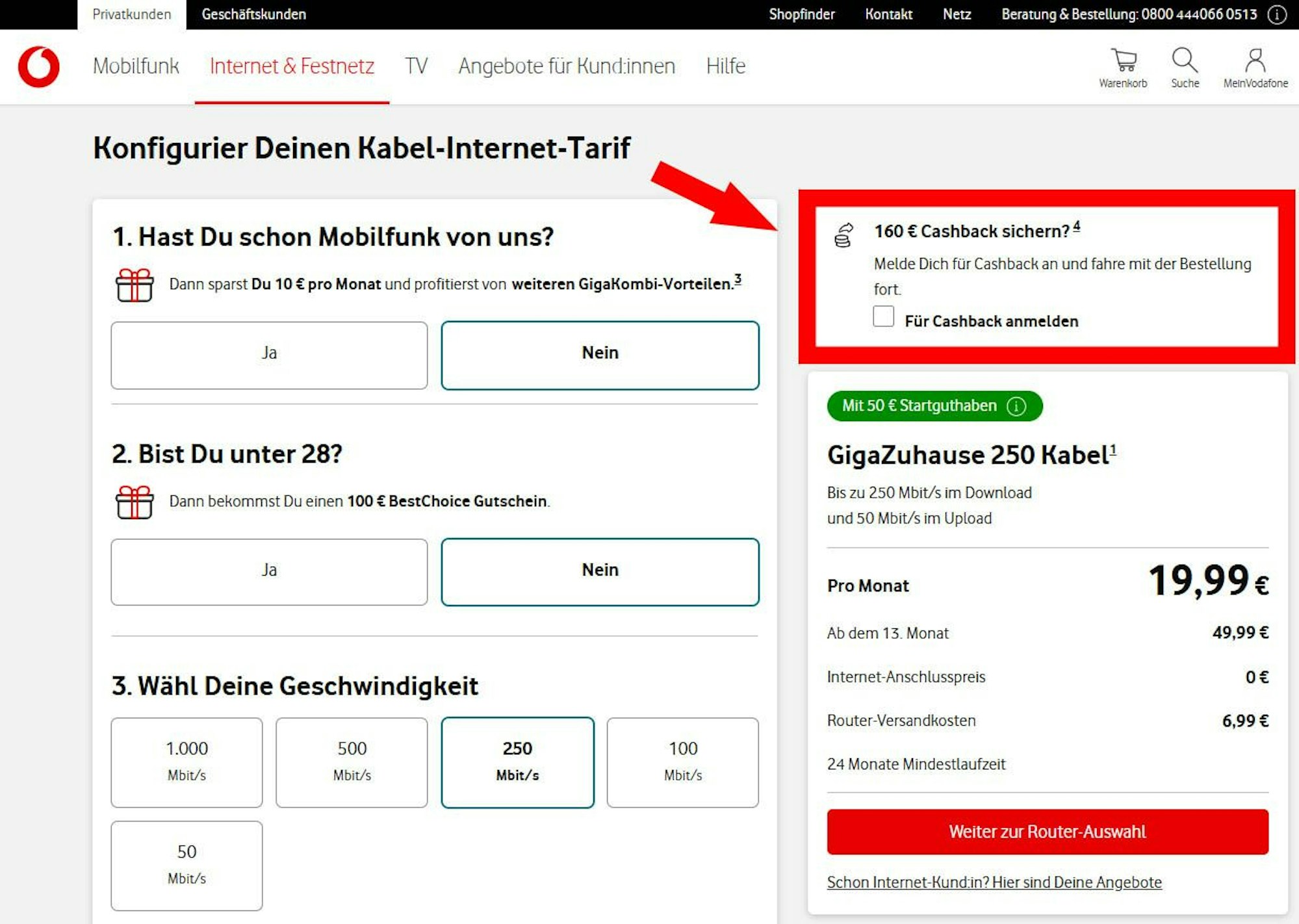Select Ja for under 28 question

point(269,572)
